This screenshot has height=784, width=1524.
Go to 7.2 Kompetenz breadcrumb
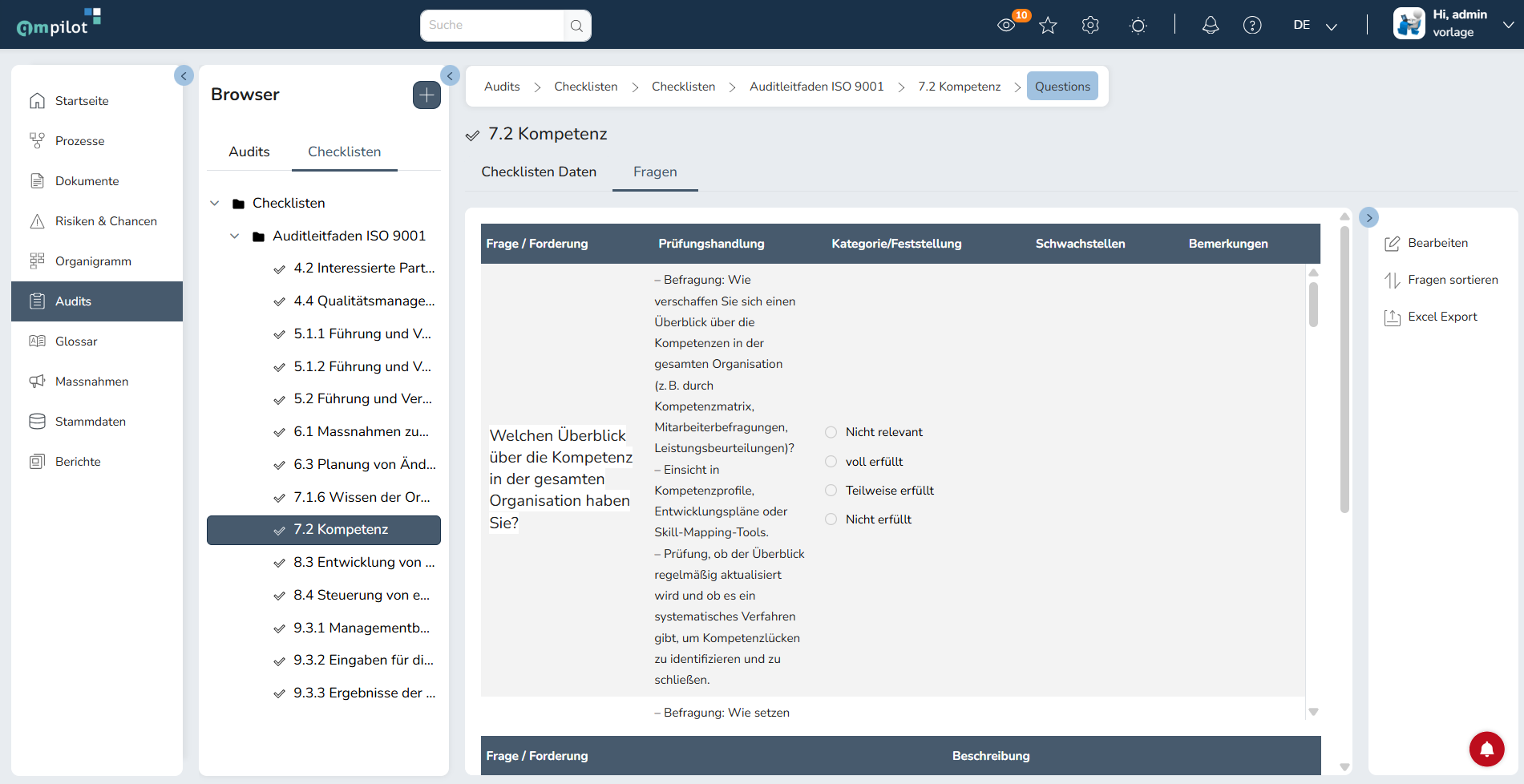(x=959, y=87)
